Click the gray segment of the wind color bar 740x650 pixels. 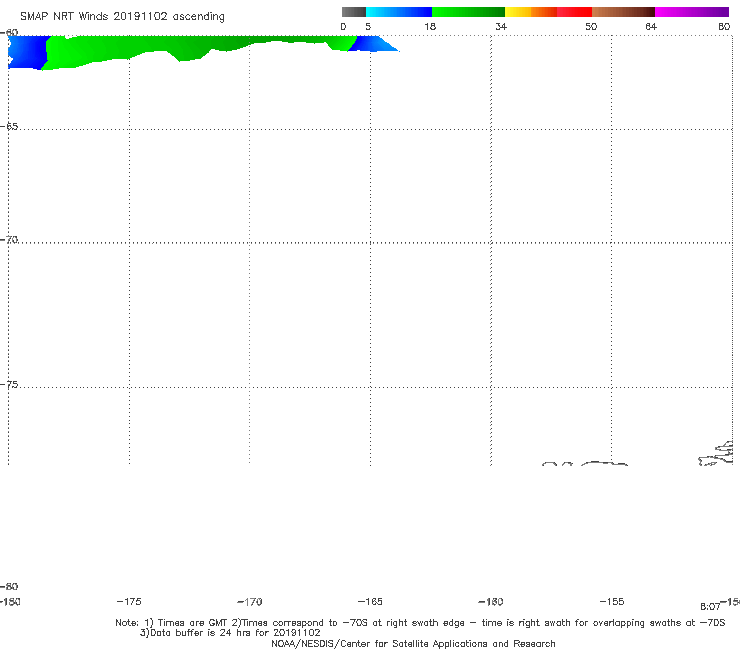tap(353, 12)
